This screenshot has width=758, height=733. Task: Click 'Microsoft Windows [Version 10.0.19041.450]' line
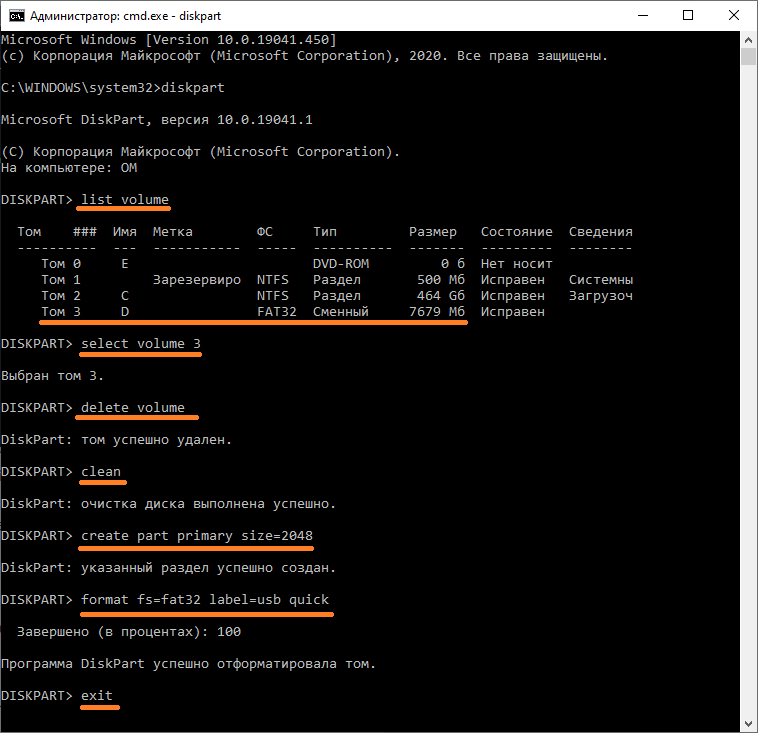pyautogui.click(x=169, y=40)
